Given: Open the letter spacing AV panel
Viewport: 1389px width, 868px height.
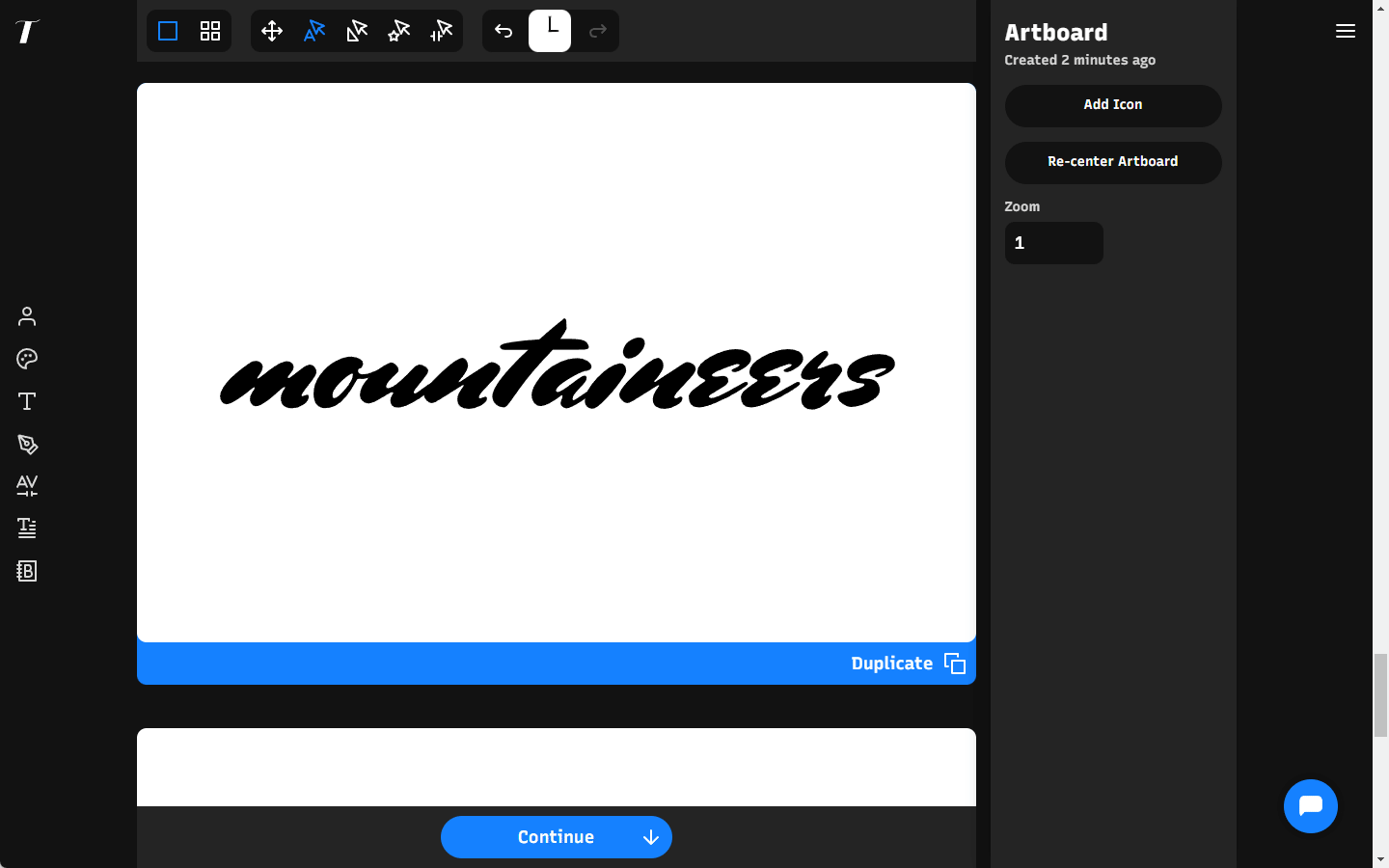Looking at the screenshot, I should click(x=26, y=485).
